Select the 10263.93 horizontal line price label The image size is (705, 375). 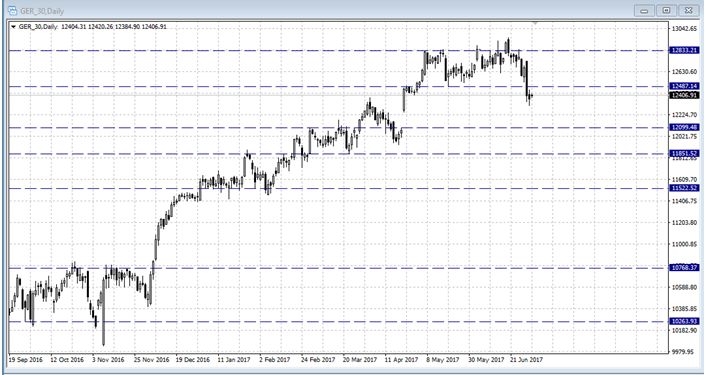click(684, 321)
